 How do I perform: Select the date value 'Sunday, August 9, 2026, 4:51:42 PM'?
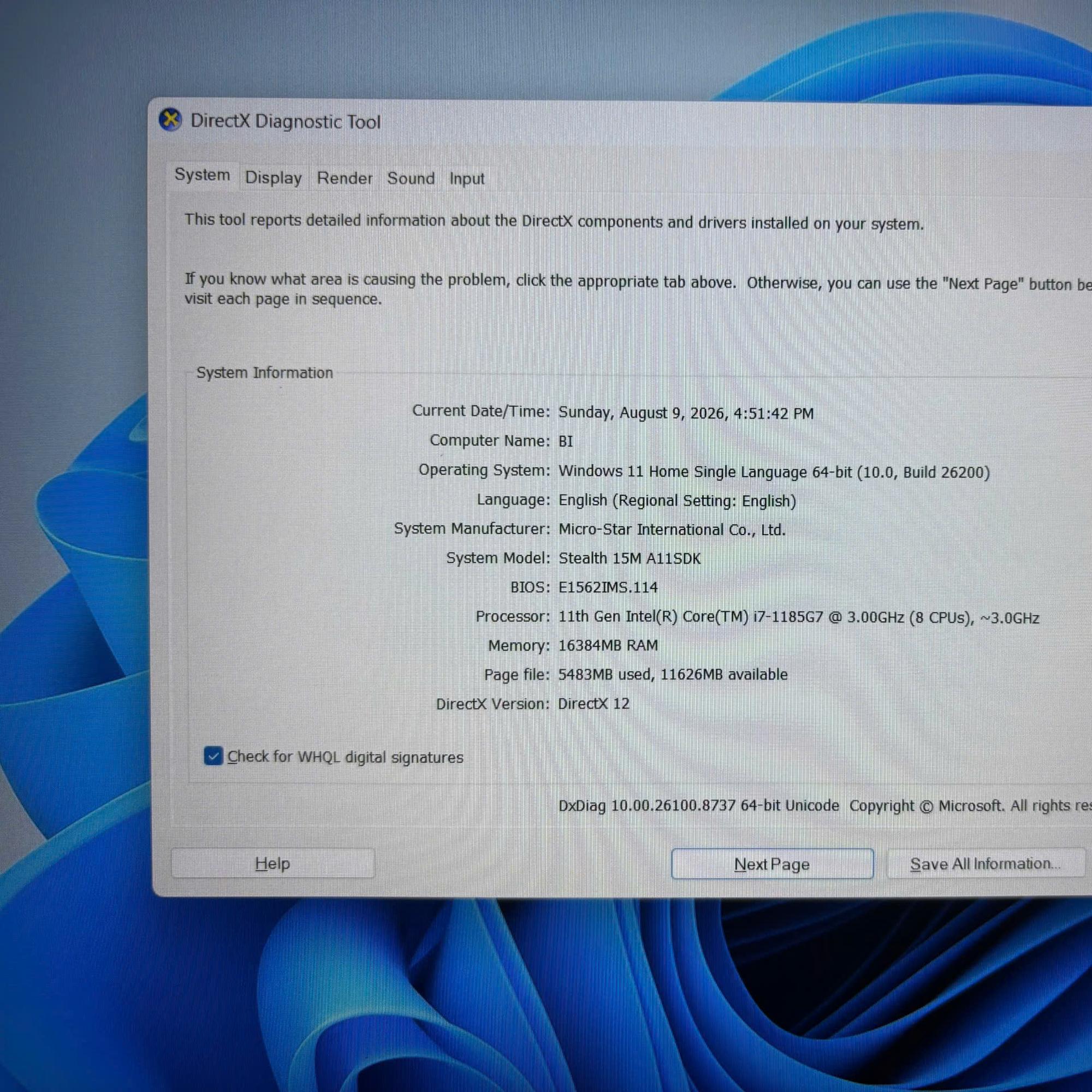coord(686,413)
